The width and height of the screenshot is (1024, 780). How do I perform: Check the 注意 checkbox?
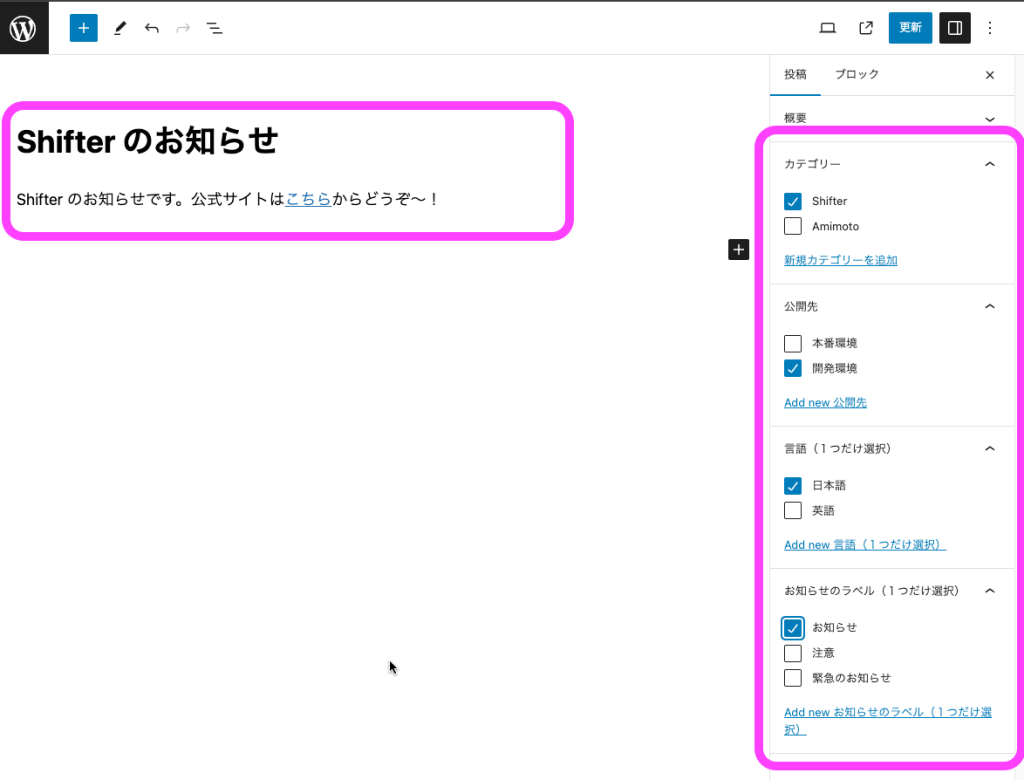point(793,653)
